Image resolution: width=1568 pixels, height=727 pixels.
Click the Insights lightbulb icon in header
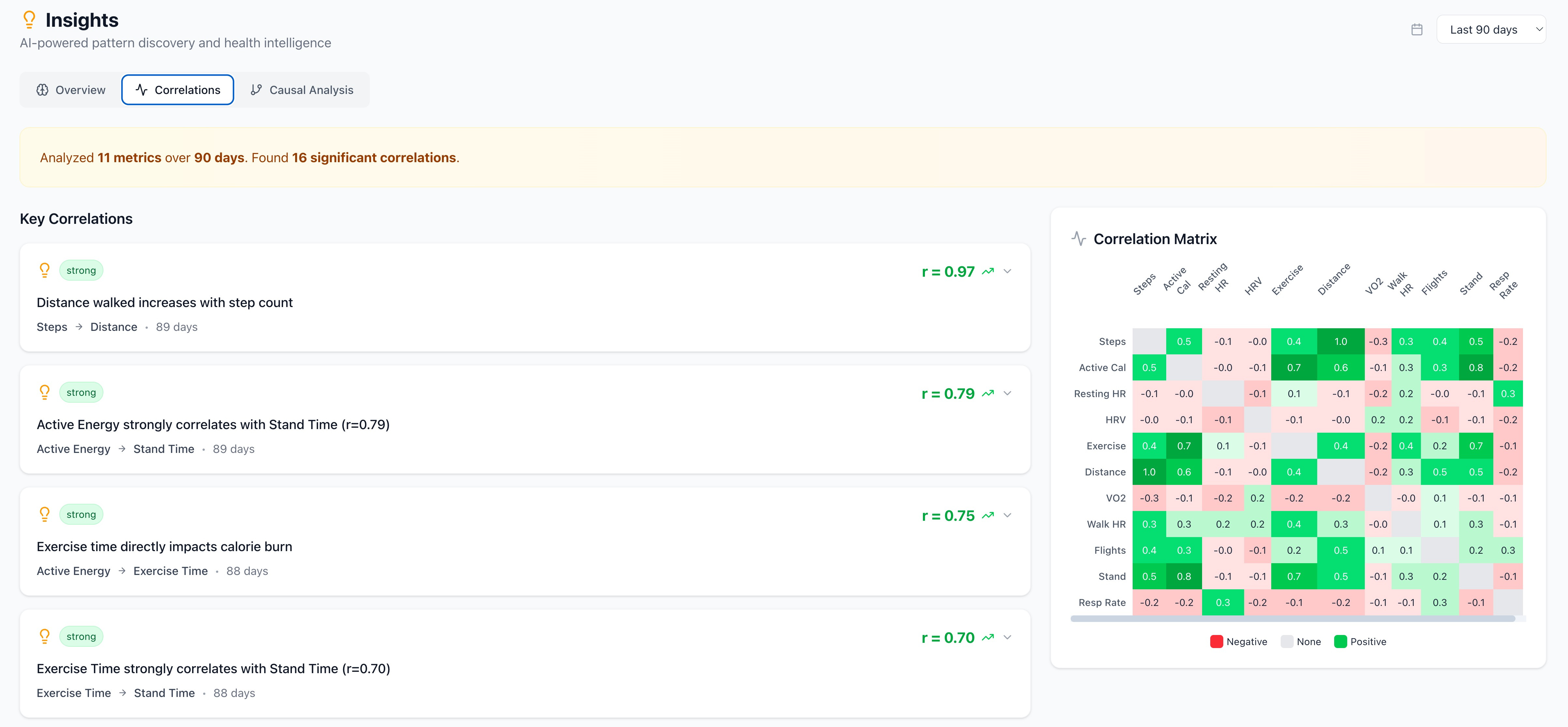pyautogui.click(x=29, y=20)
